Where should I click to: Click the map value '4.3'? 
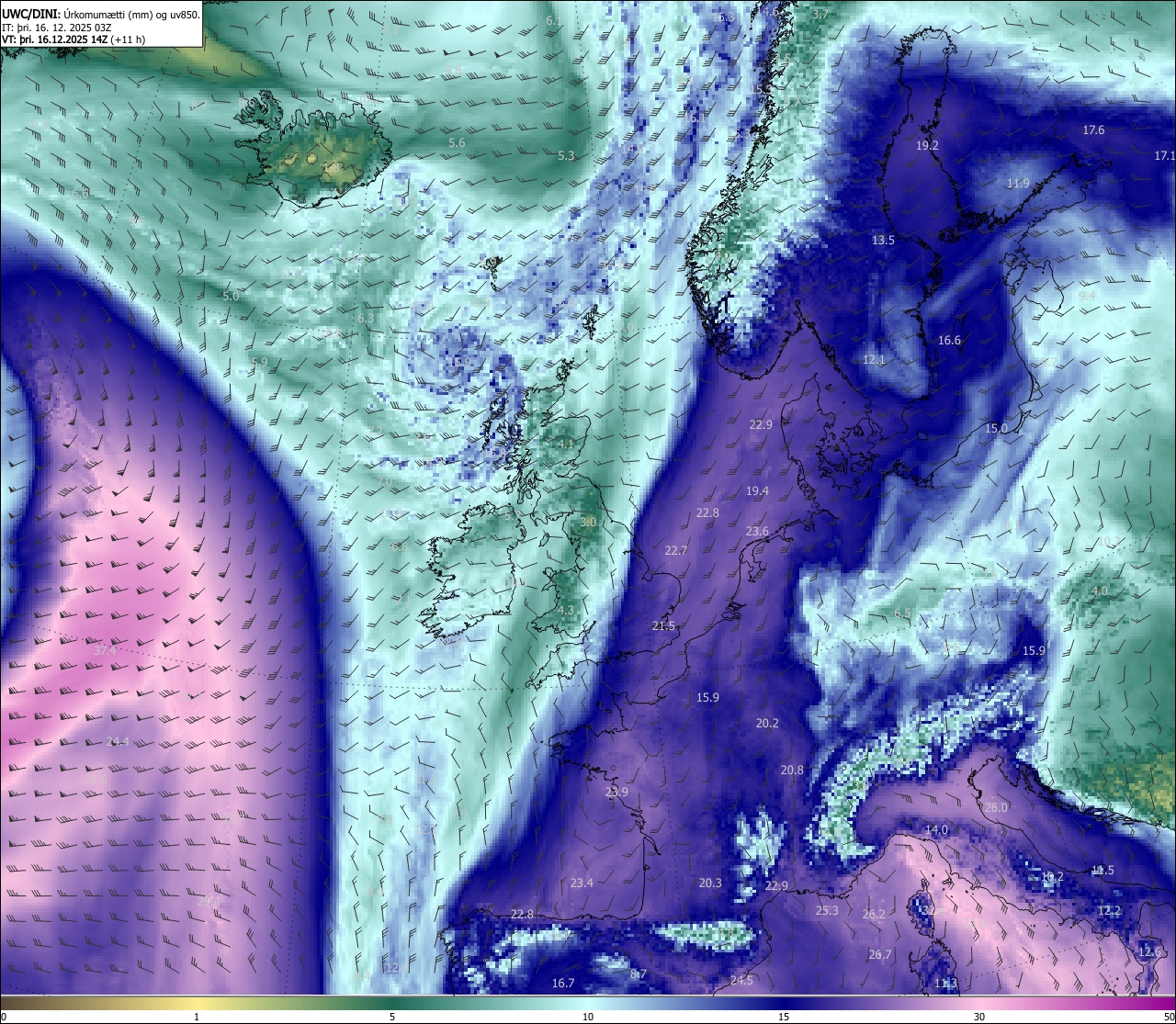point(565,610)
